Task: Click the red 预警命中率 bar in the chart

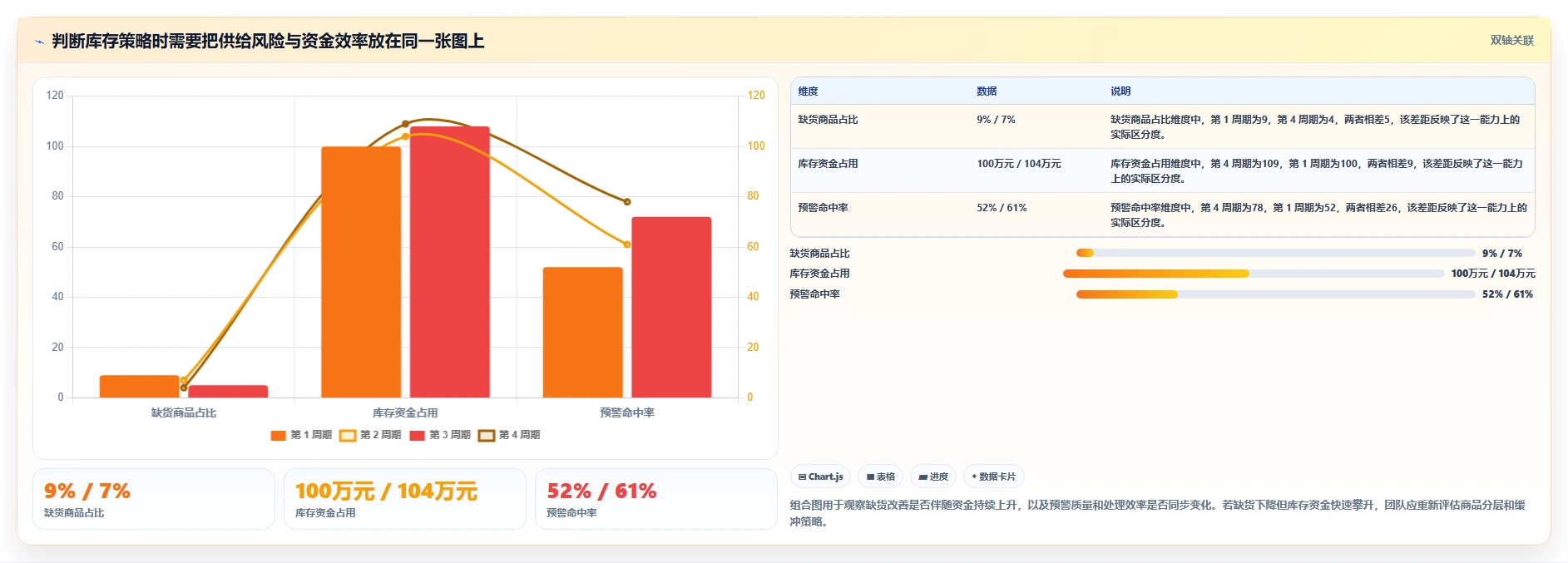Action: pos(671,307)
